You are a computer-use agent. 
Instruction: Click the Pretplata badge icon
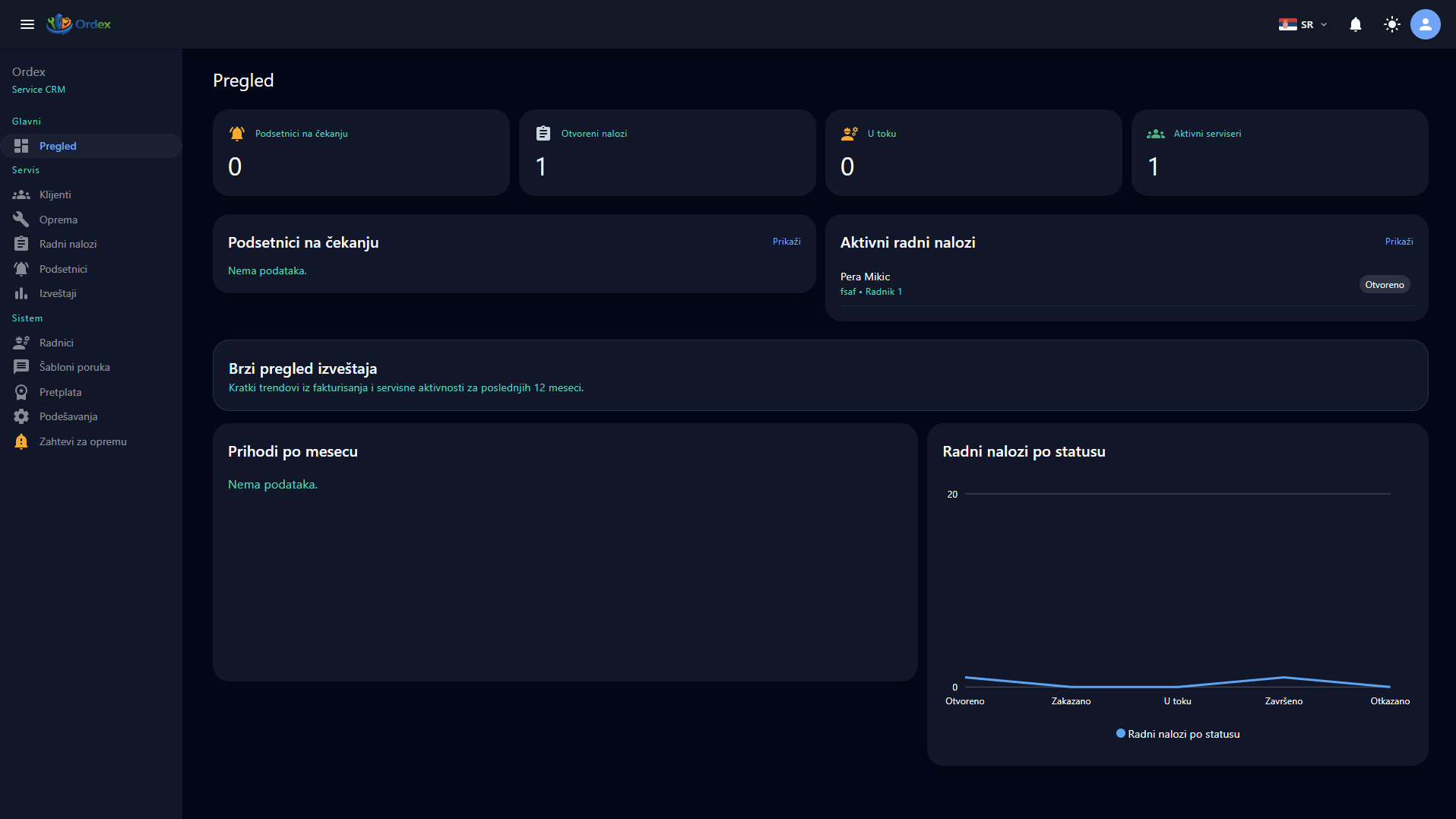[x=21, y=392]
